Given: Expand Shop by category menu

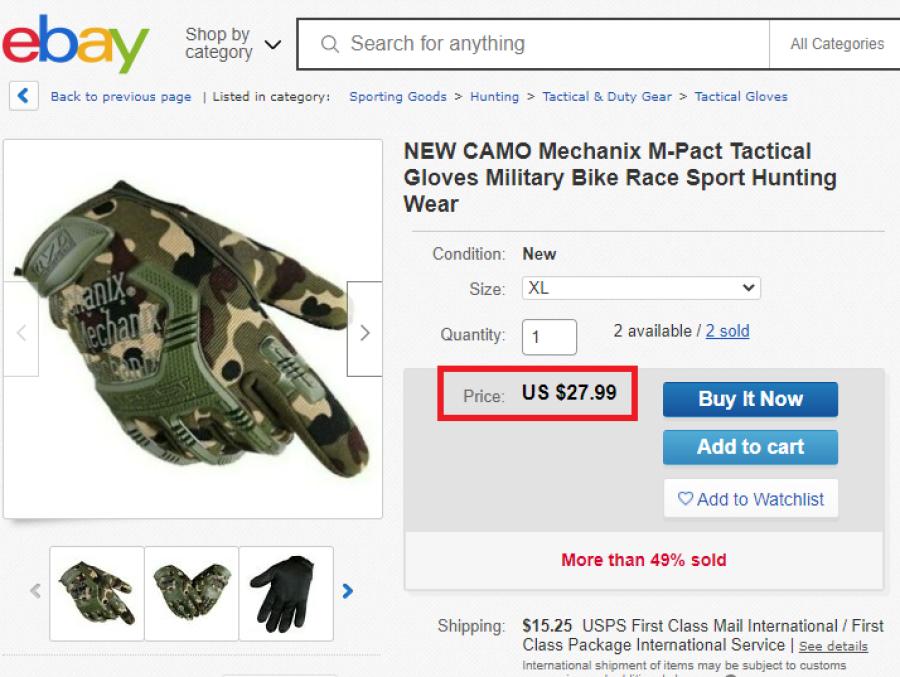Looking at the screenshot, I should click(x=232, y=44).
